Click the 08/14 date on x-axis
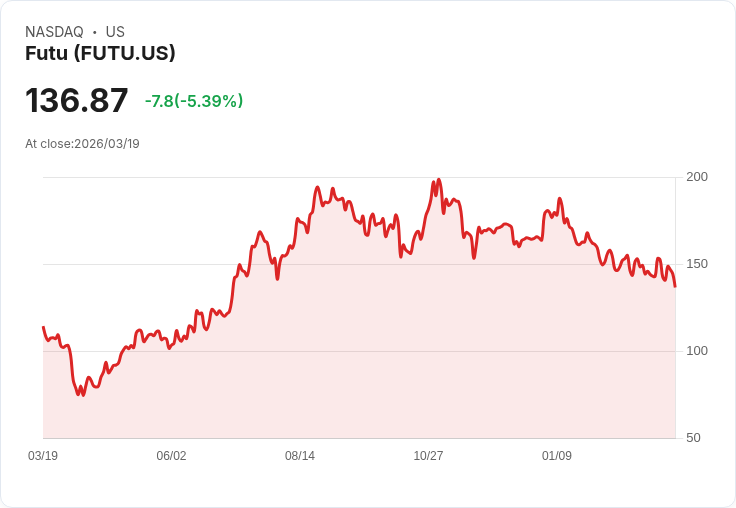Viewport: 736px width, 508px height. (x=300, y=456)
